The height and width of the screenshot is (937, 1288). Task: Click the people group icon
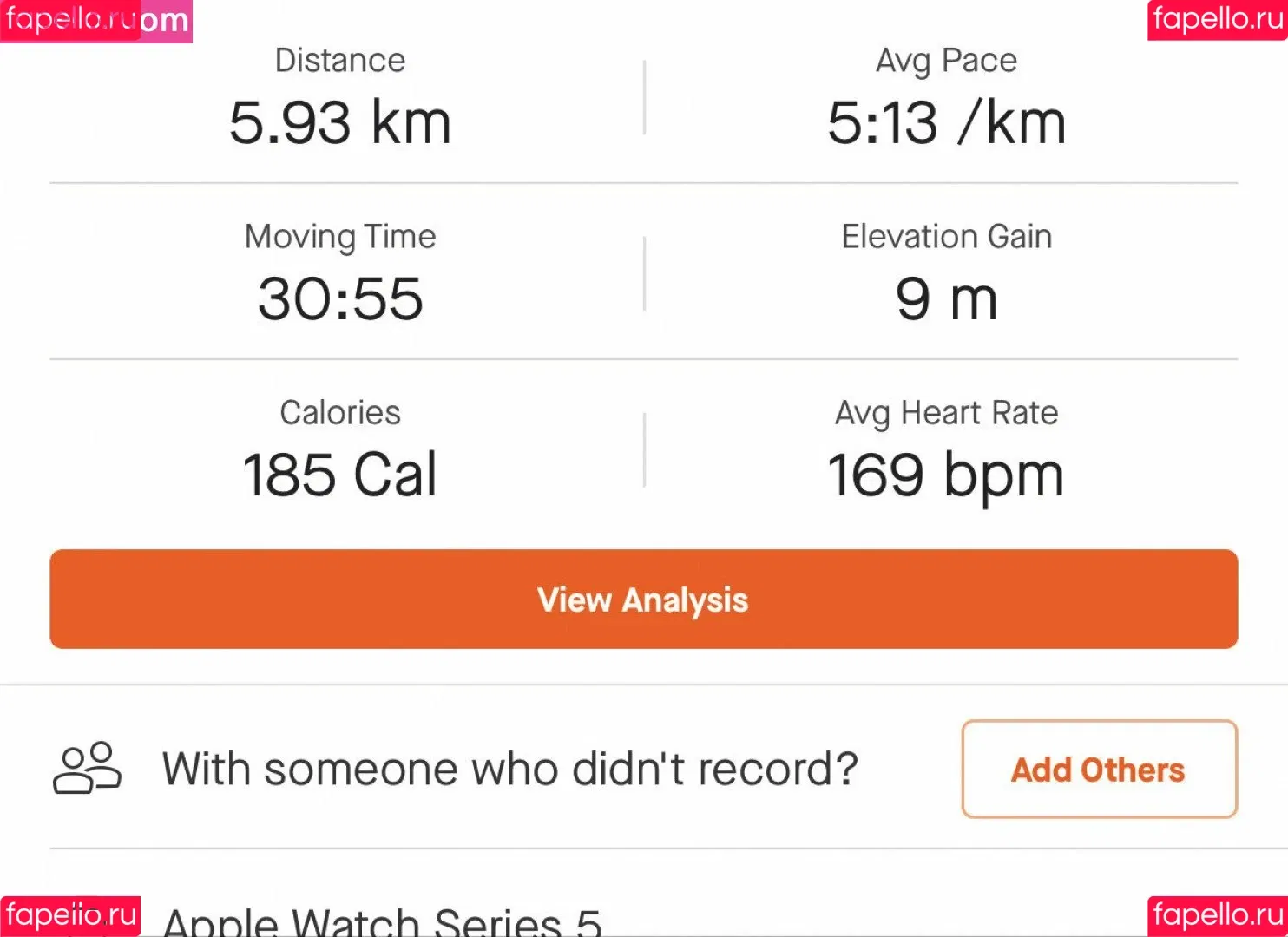[x=87, y=769]
